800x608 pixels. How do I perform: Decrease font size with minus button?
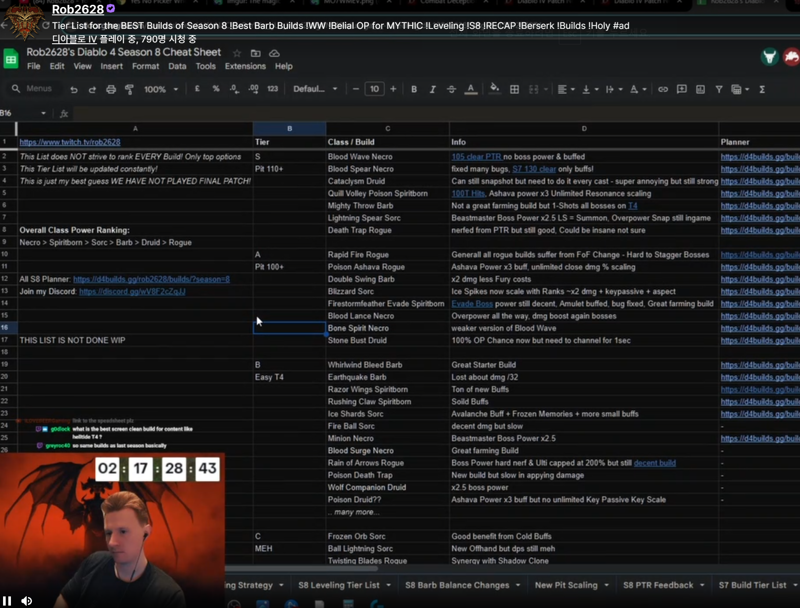[x=356, y=89]
